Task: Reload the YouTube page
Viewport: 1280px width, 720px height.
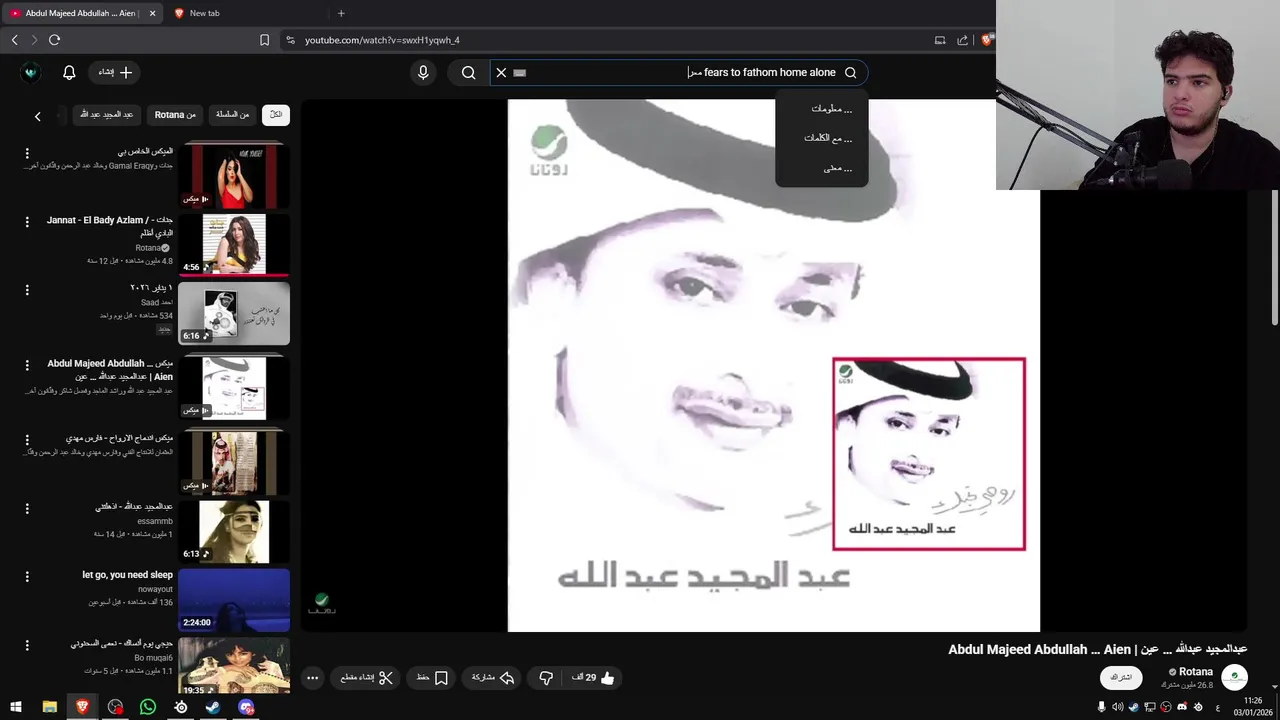Action: pos(54,40)
